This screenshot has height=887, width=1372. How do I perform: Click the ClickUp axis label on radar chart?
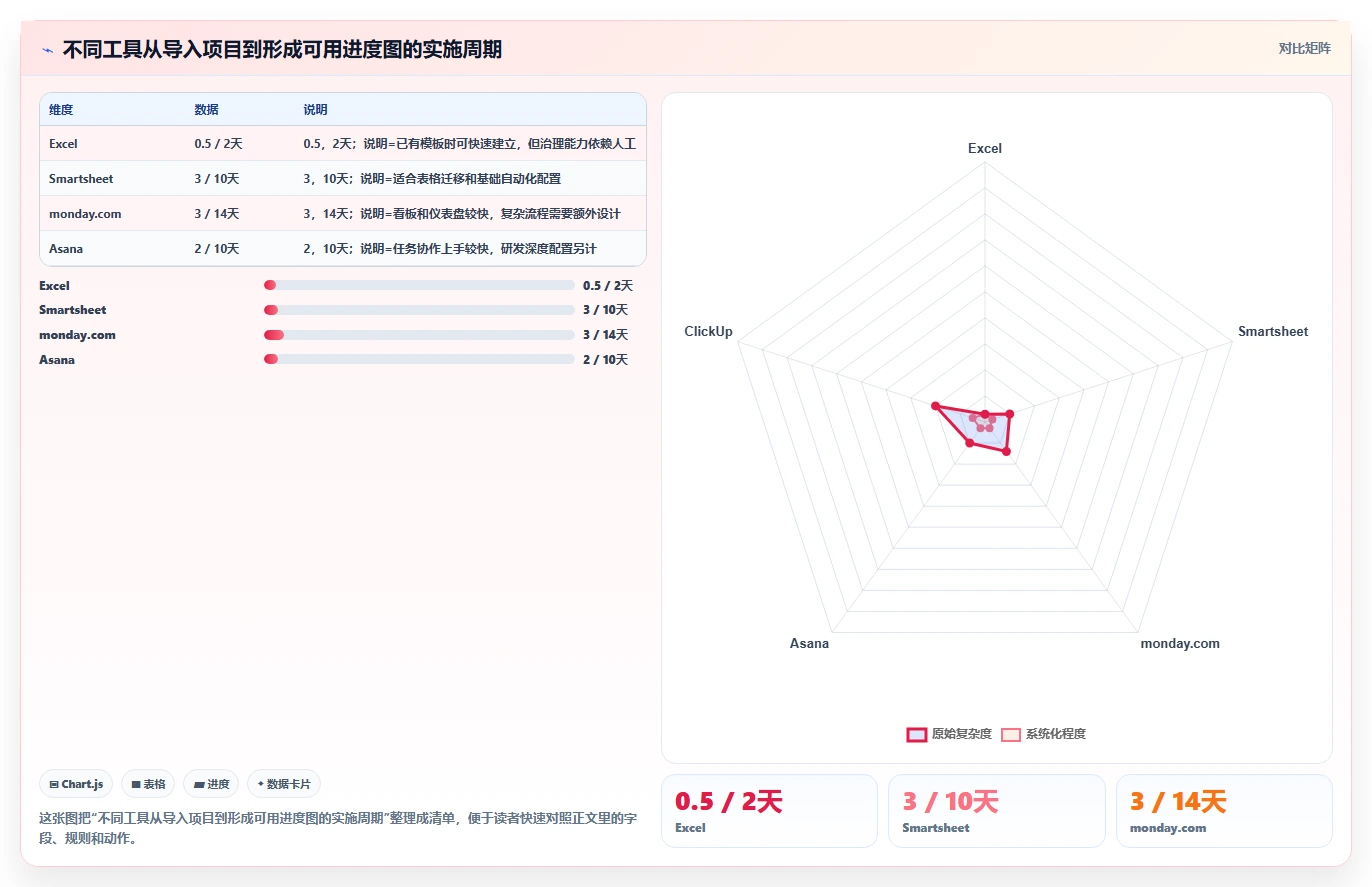point(708,331)
